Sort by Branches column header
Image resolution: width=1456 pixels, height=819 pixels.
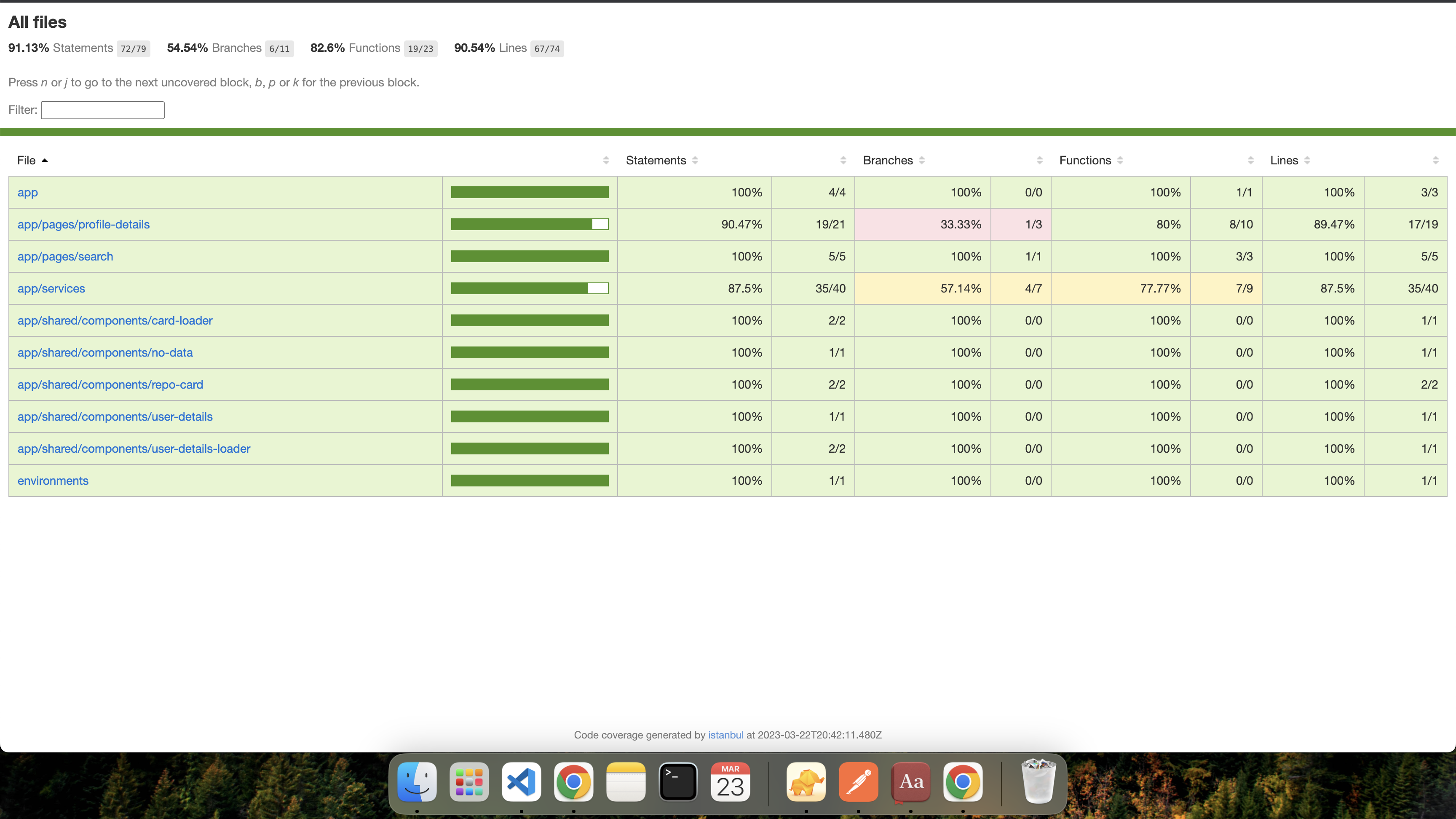point(887,160)
